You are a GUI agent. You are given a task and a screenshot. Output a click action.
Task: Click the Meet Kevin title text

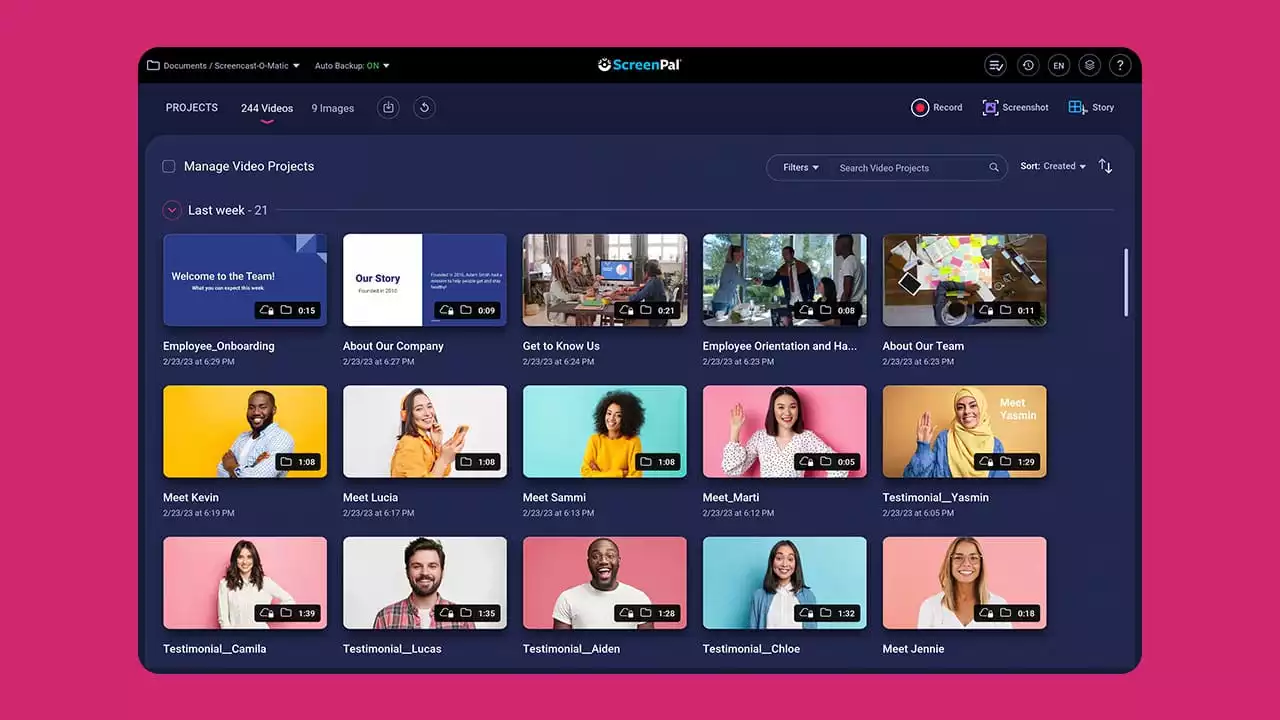point(191,497)
